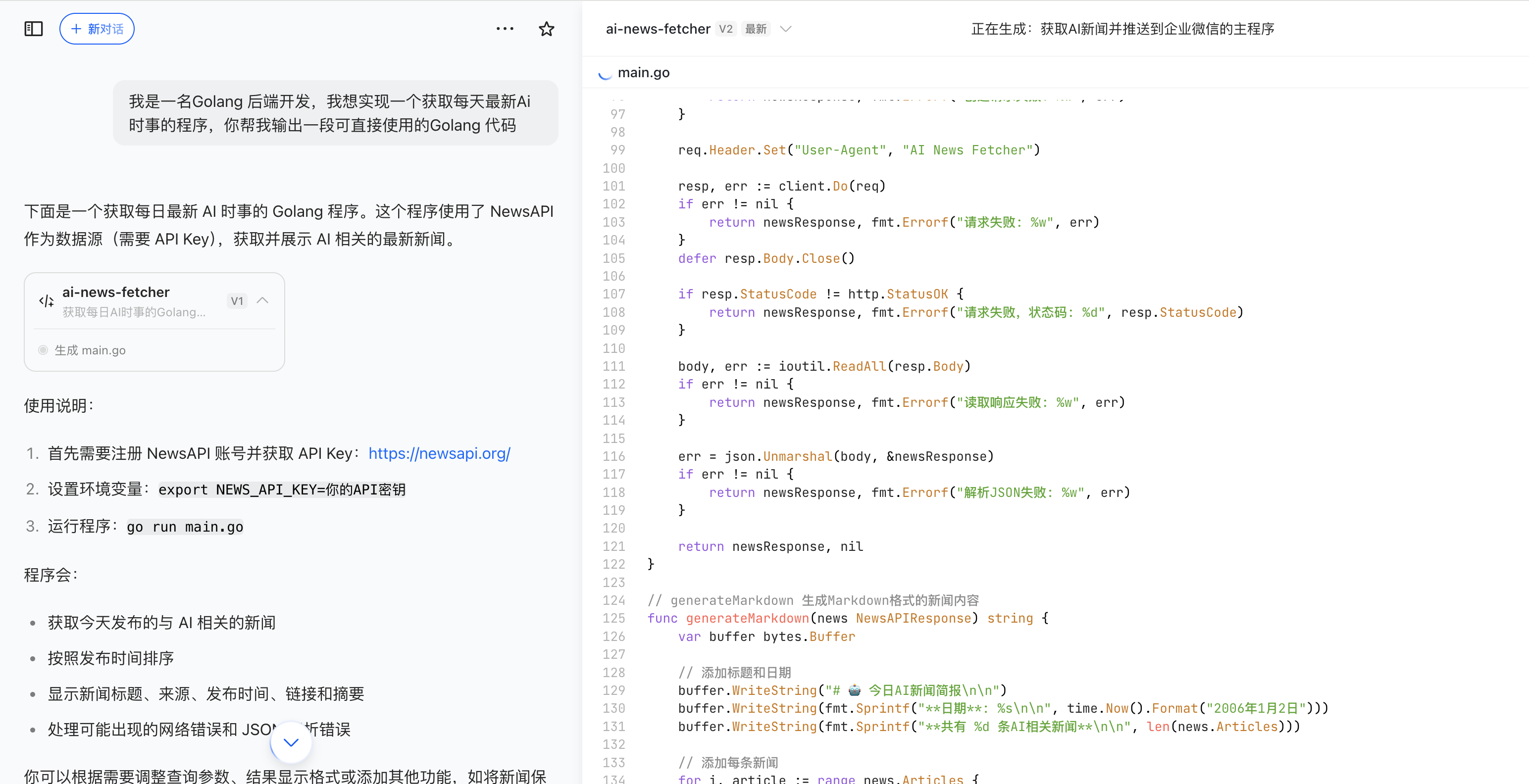This screenshot has width=1529, height=784.
Task: Expand the version dropdown chevron next to 最新
Action: 785,29
